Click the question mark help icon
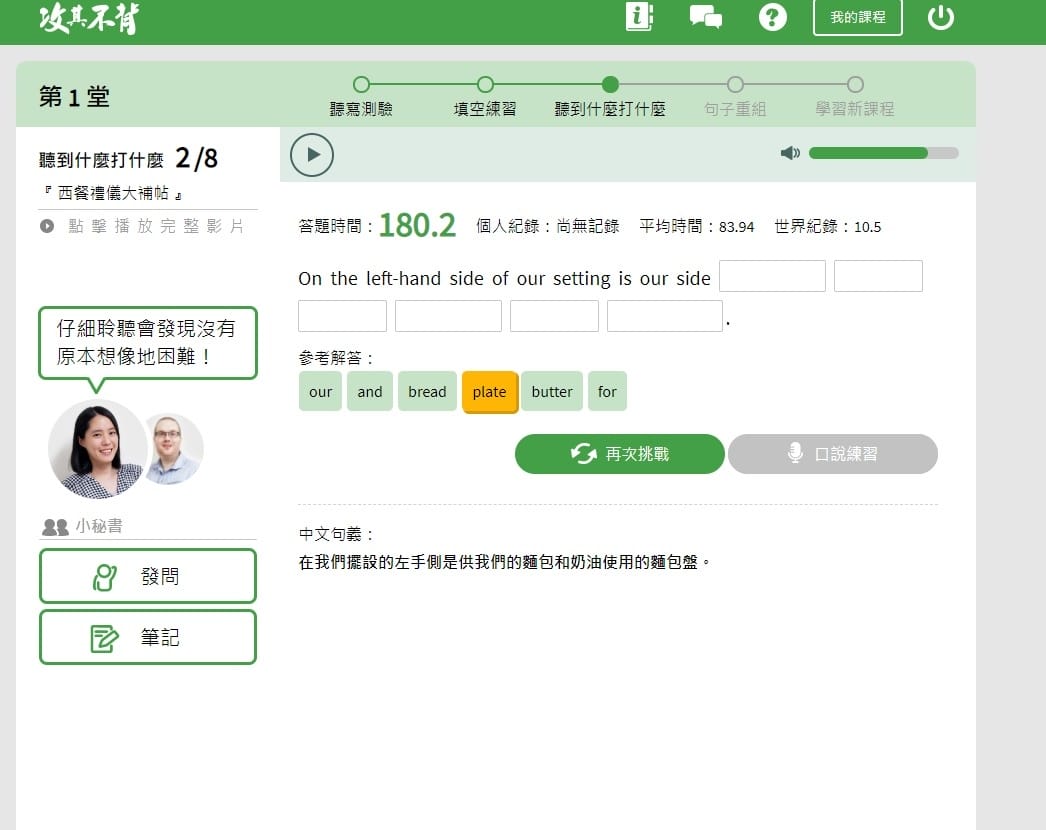 (x=772, y=17)
